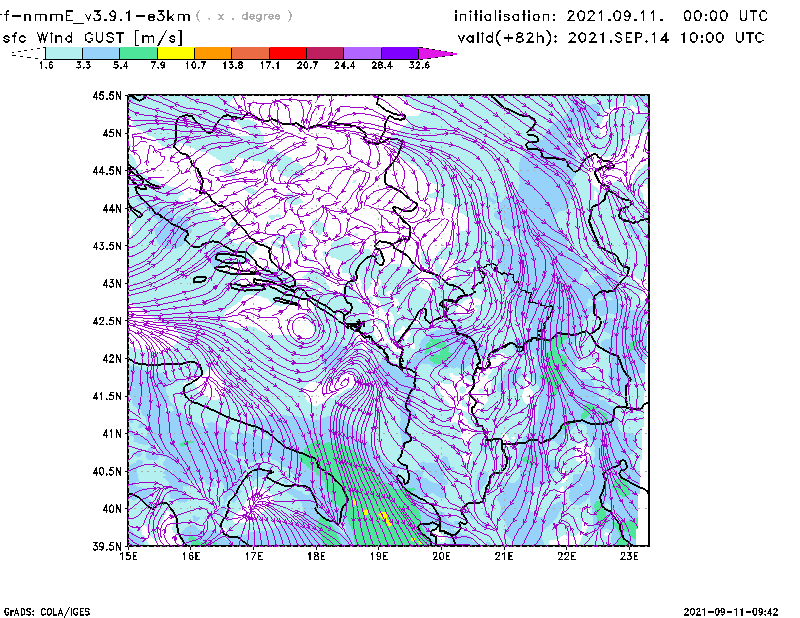
Task: Click the magenta arrow above 32.6
Action: pyautogui.click(x=437, y=53)
